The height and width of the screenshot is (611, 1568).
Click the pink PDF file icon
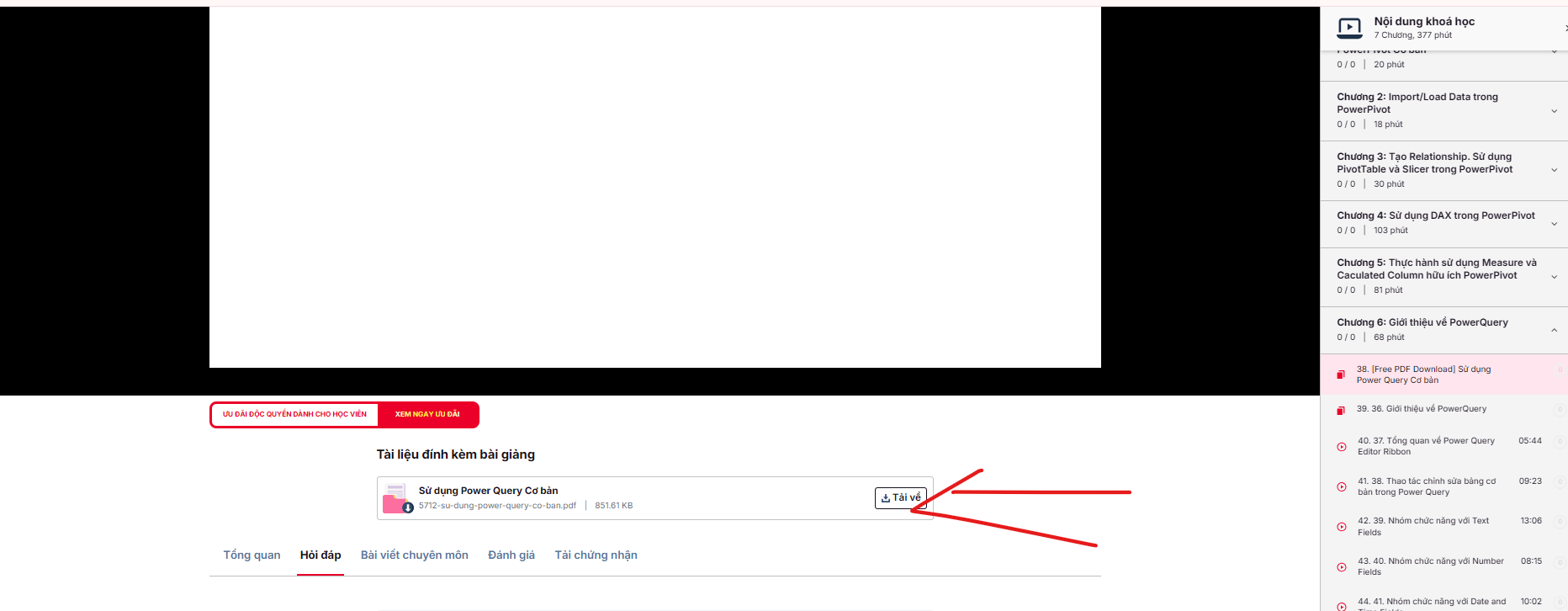point(397,498)
